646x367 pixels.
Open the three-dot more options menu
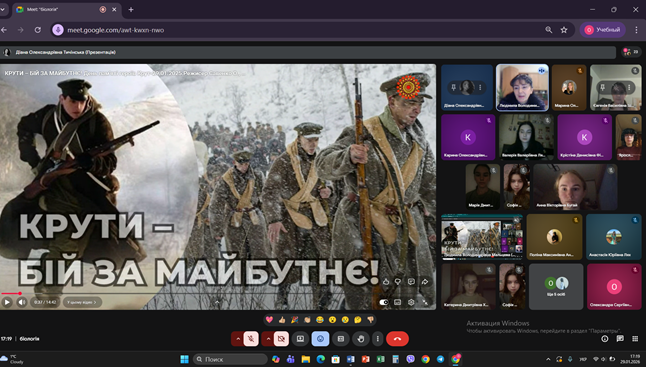tap(378, 339)
